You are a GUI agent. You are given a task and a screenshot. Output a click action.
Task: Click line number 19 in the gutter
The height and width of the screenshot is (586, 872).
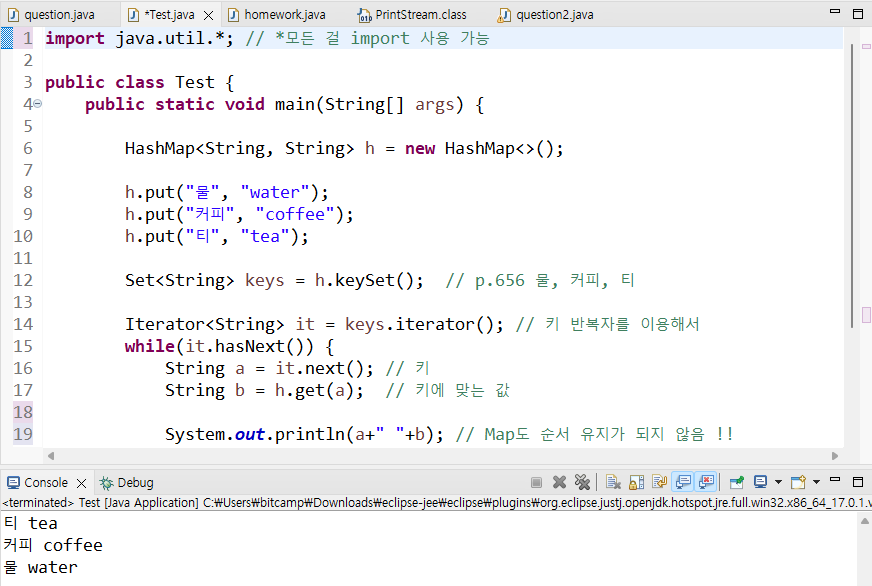(23, 434)
